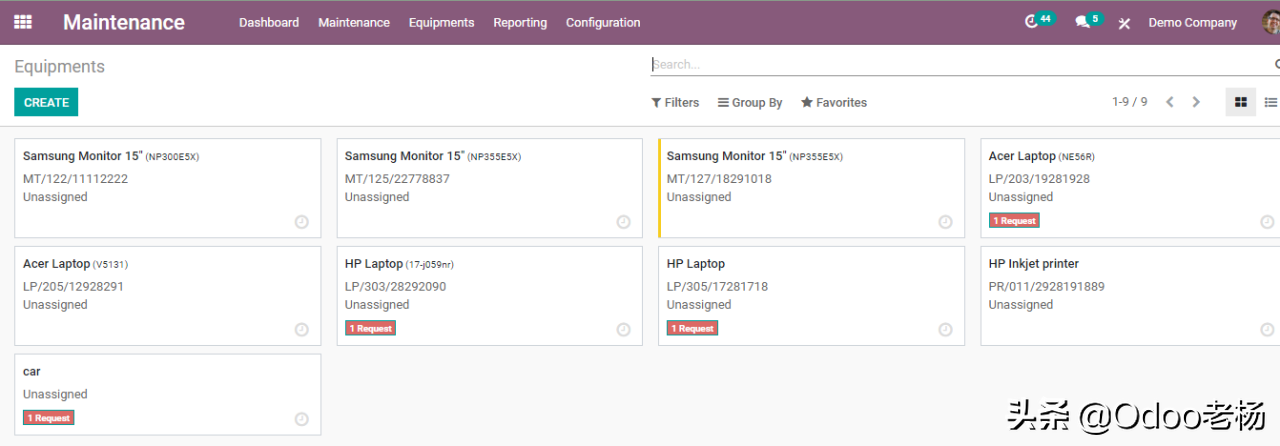This screenshot has width=1280, height=446.
Task: Click activity clock on LP/303/28292090 card
Action: (x=624, y=329)
